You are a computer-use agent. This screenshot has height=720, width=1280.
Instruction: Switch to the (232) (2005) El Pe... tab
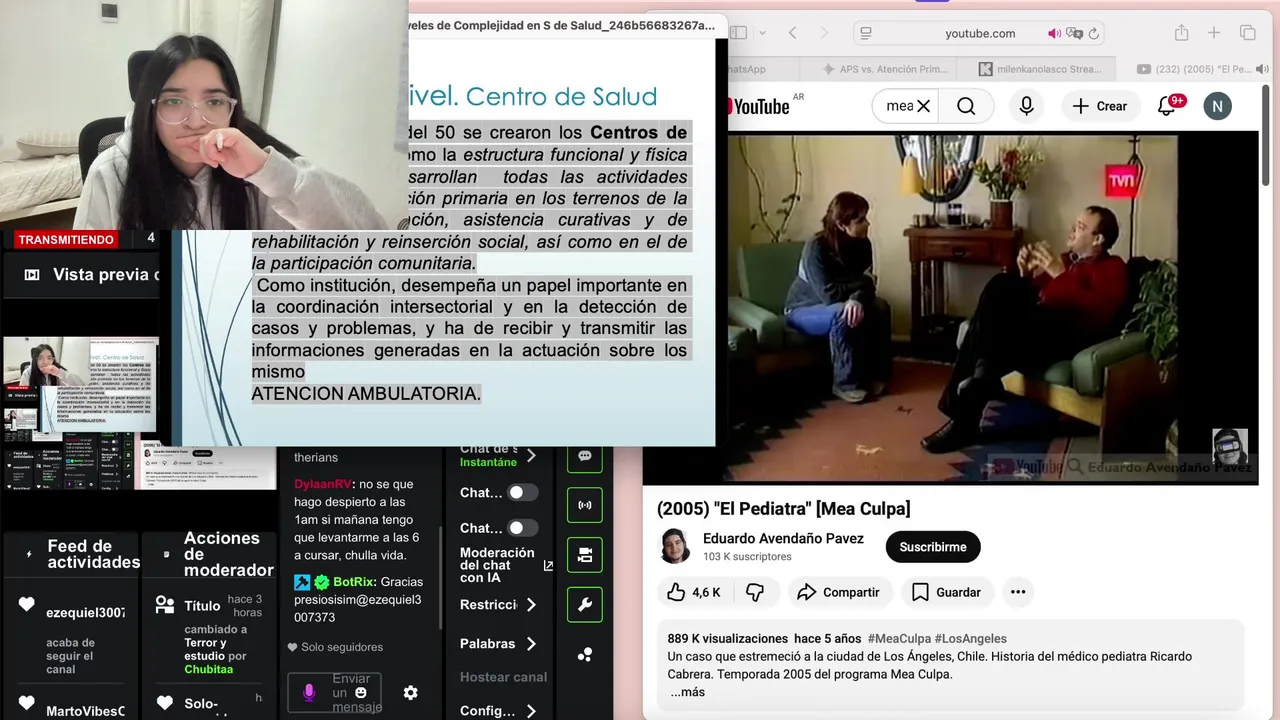(1196, 69)
